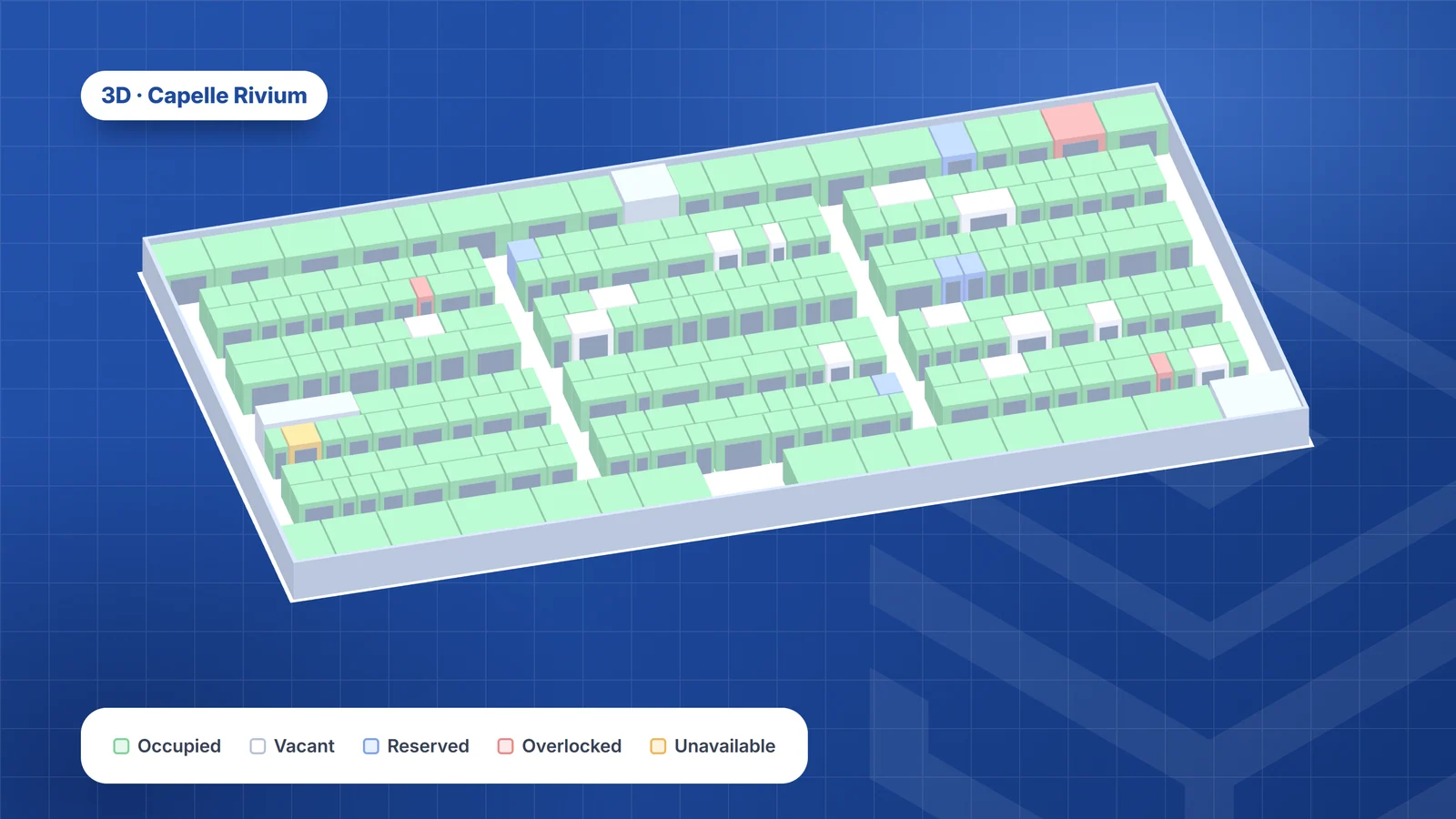Screen dimensions: 1456x819
Task: Click the 'Unavailable' legend text
Action: (x=724, y=746)
